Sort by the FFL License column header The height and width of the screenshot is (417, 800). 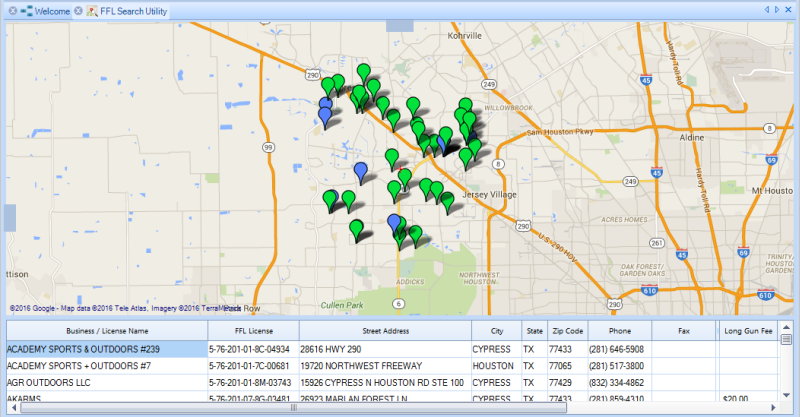tap(254, 331)
